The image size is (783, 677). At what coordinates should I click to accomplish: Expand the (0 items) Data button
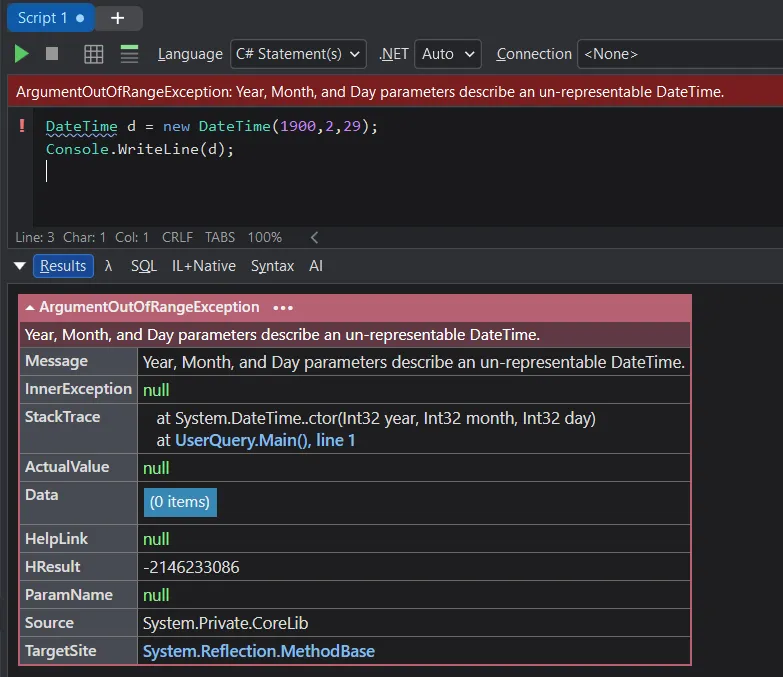180,502
